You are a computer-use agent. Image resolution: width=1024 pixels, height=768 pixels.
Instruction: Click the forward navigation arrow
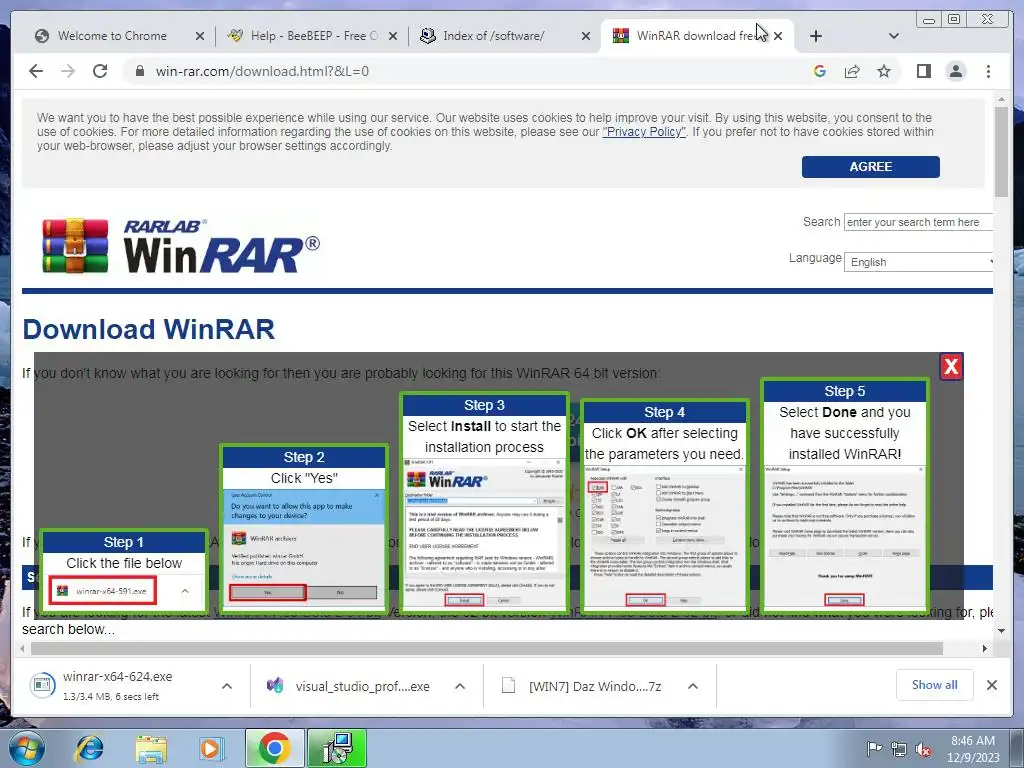[68, 71]
